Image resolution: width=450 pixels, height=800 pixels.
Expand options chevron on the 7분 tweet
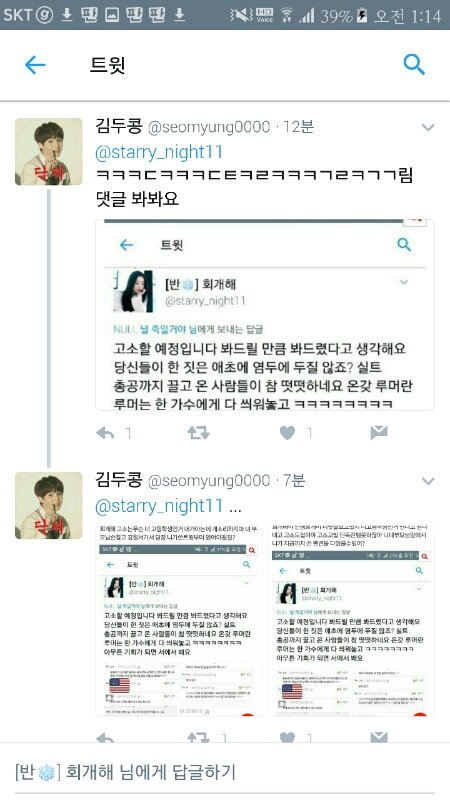(x=428, y=481)
